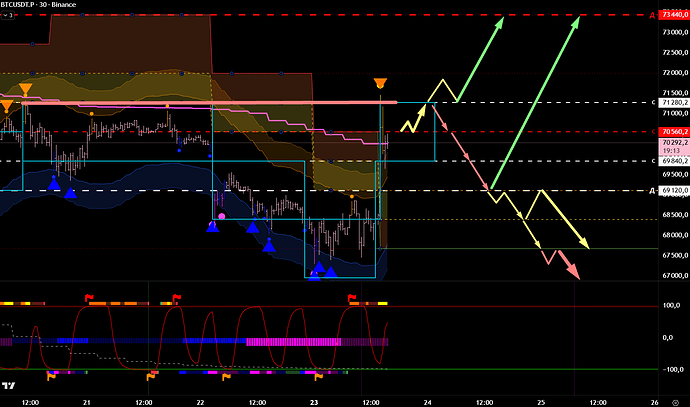This screenshot has height=407, width=690.
Task: Expand the collapsed indicators legend chevron
Action: 6,28
